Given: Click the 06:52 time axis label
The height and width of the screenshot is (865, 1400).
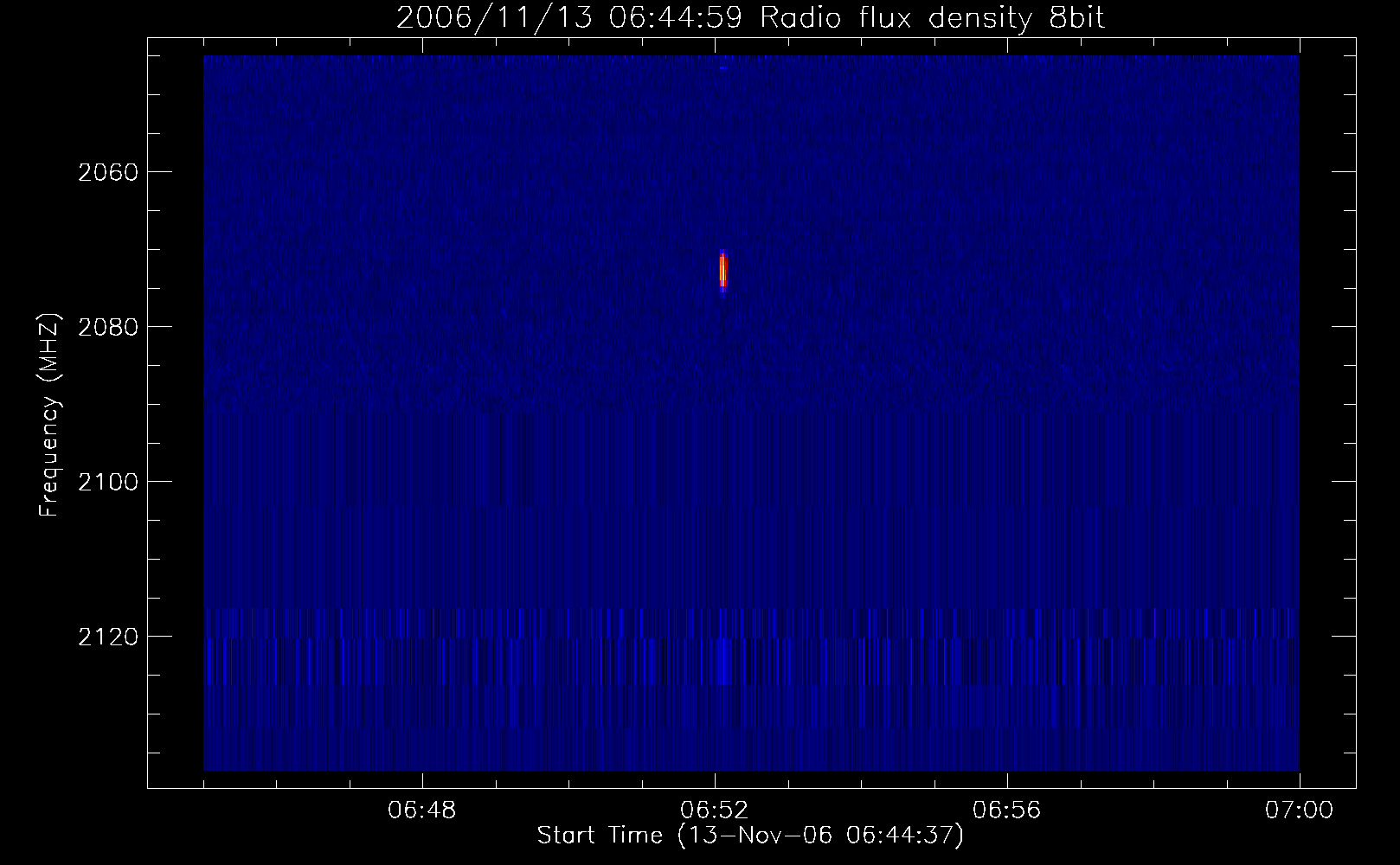Looking at the screenshot, I should point(715,811).
